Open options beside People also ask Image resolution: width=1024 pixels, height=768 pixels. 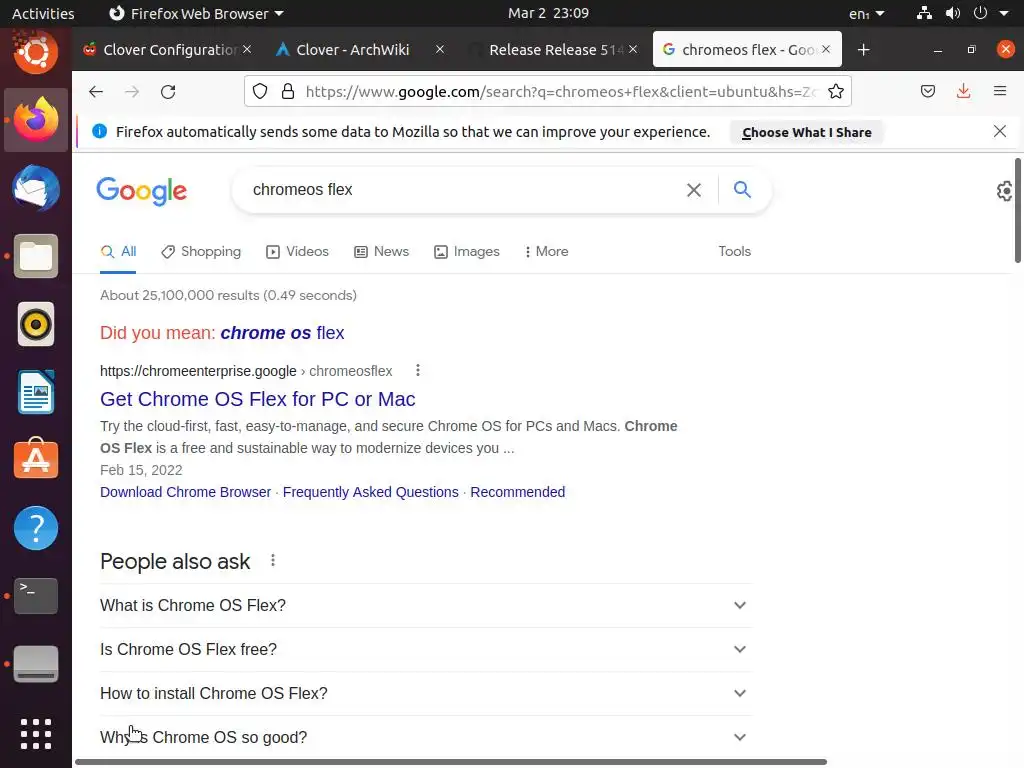273,560
